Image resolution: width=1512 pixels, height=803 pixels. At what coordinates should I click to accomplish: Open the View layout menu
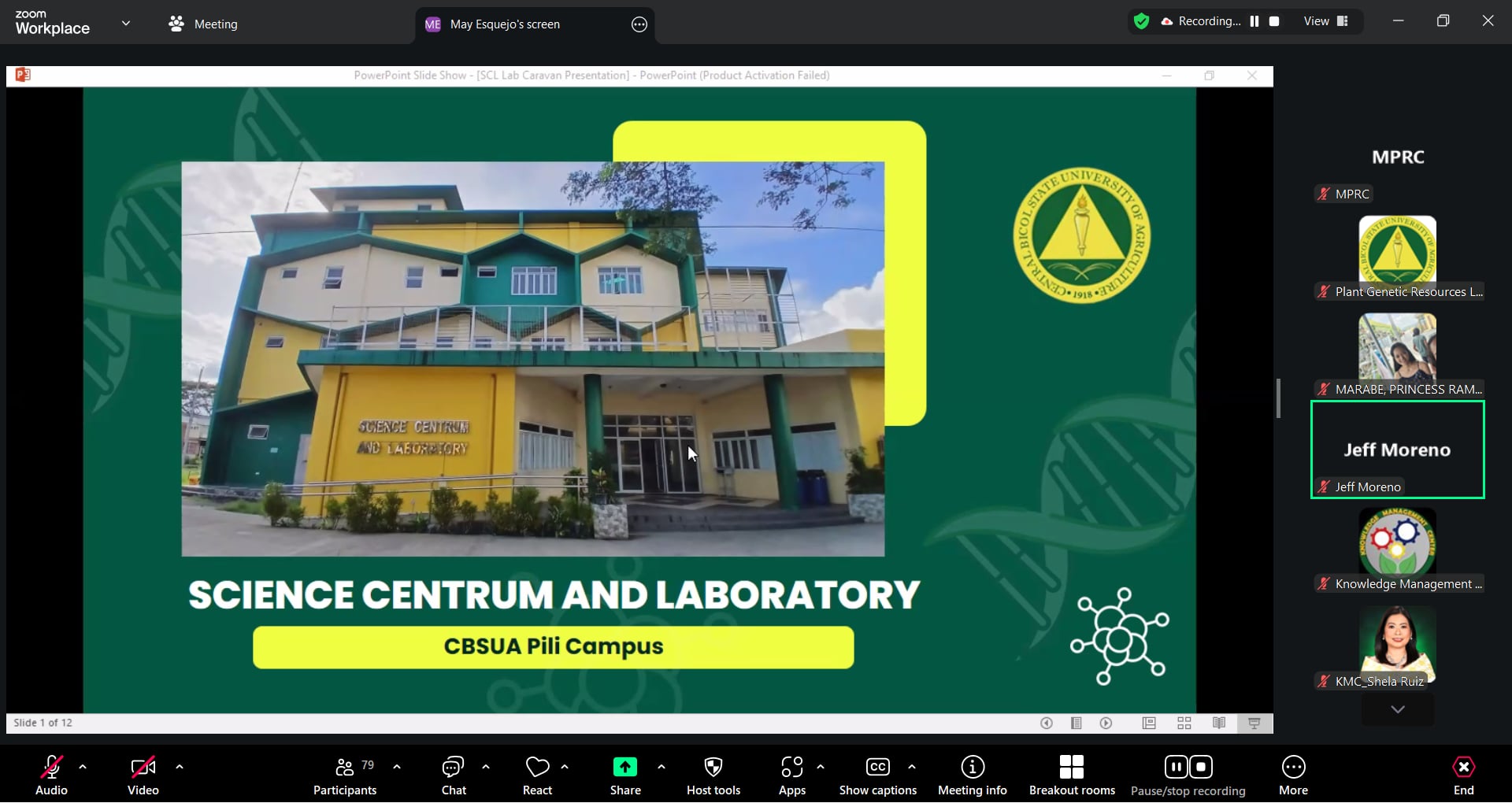coord(1326,21)
